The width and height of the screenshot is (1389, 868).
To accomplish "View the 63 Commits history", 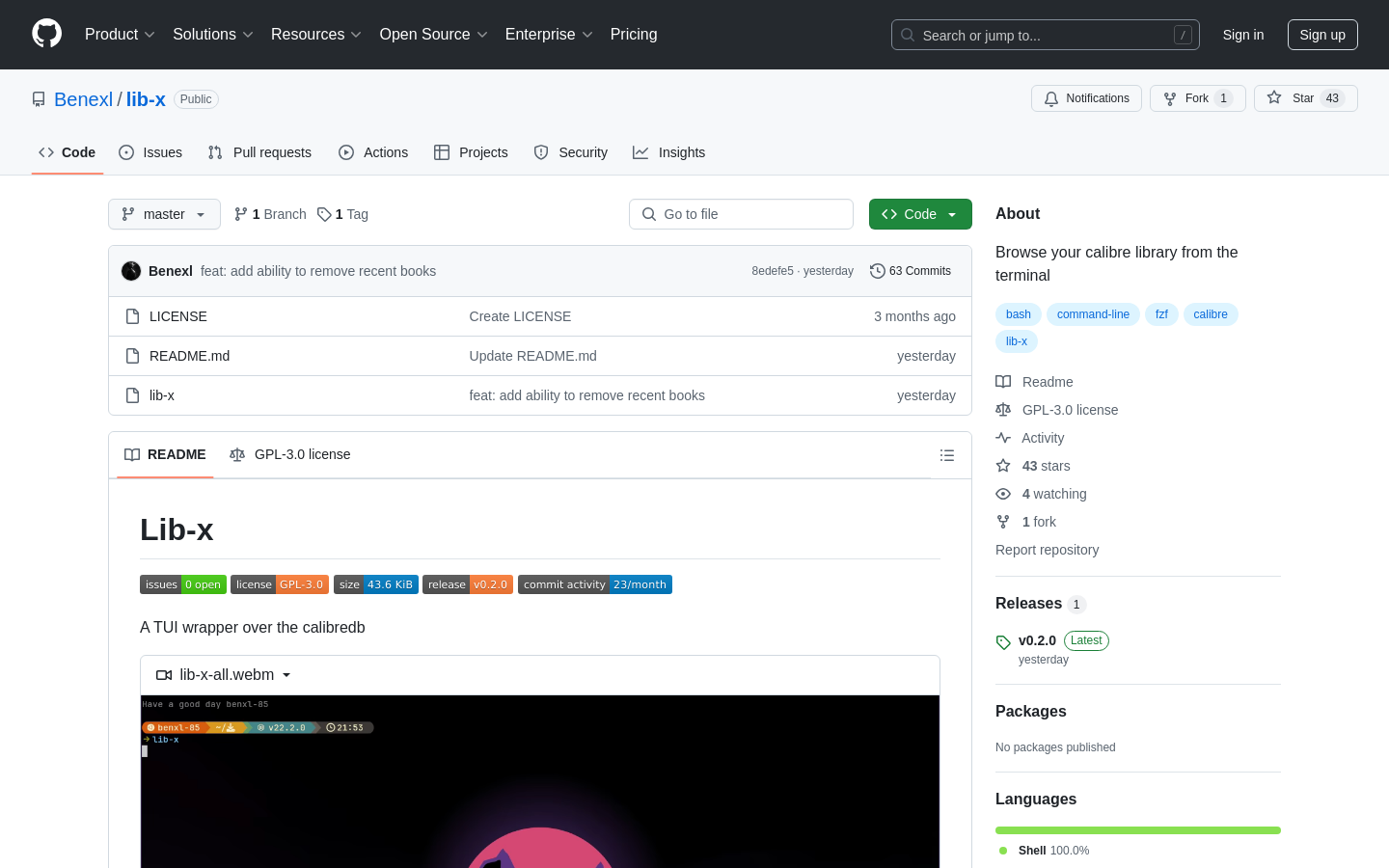I will pyautogui.click(x=911, y=271).
